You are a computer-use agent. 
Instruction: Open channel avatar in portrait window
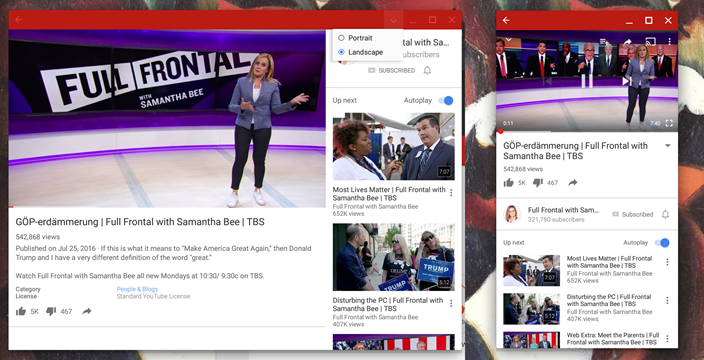[512, 214]
